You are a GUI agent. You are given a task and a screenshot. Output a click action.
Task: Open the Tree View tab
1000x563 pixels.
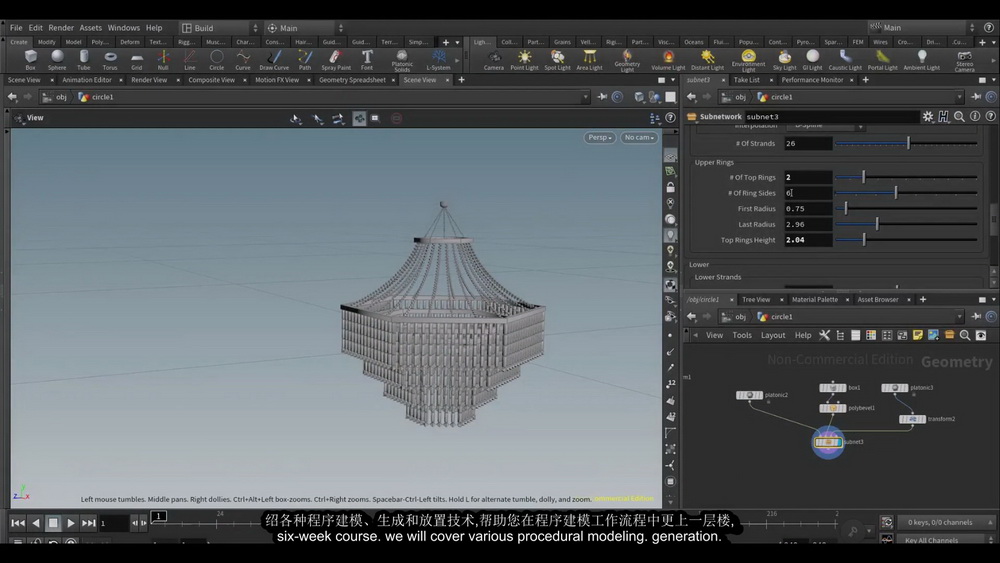tap(756, 300)
